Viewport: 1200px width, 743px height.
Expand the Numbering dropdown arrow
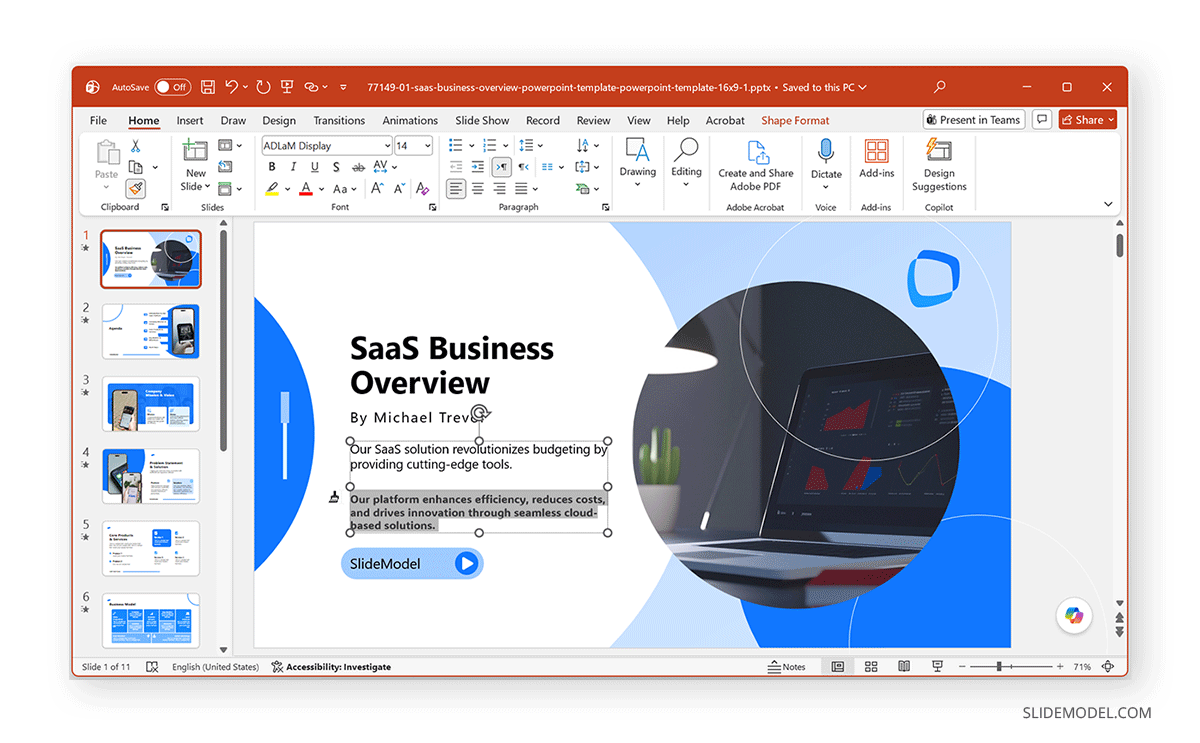click(507, 146)
